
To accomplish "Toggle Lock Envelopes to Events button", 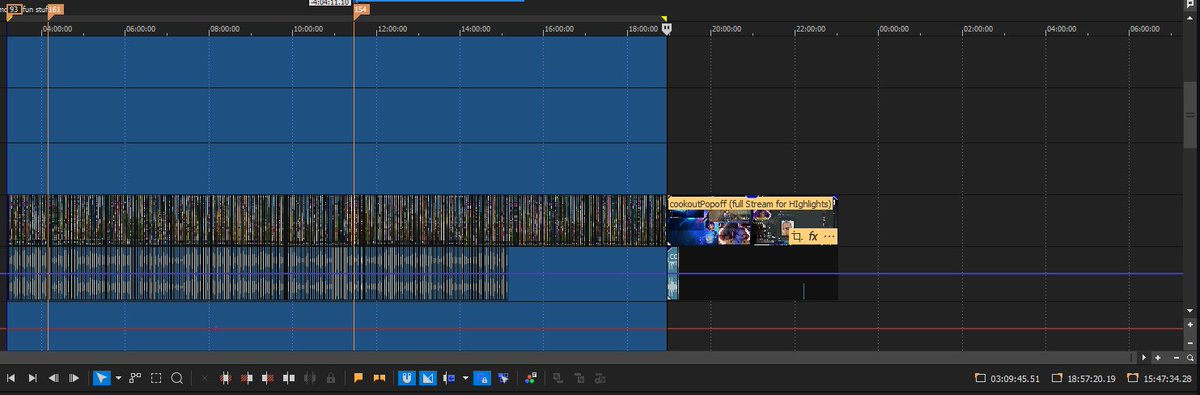I will pyautogui.click(x=481, y=378).
